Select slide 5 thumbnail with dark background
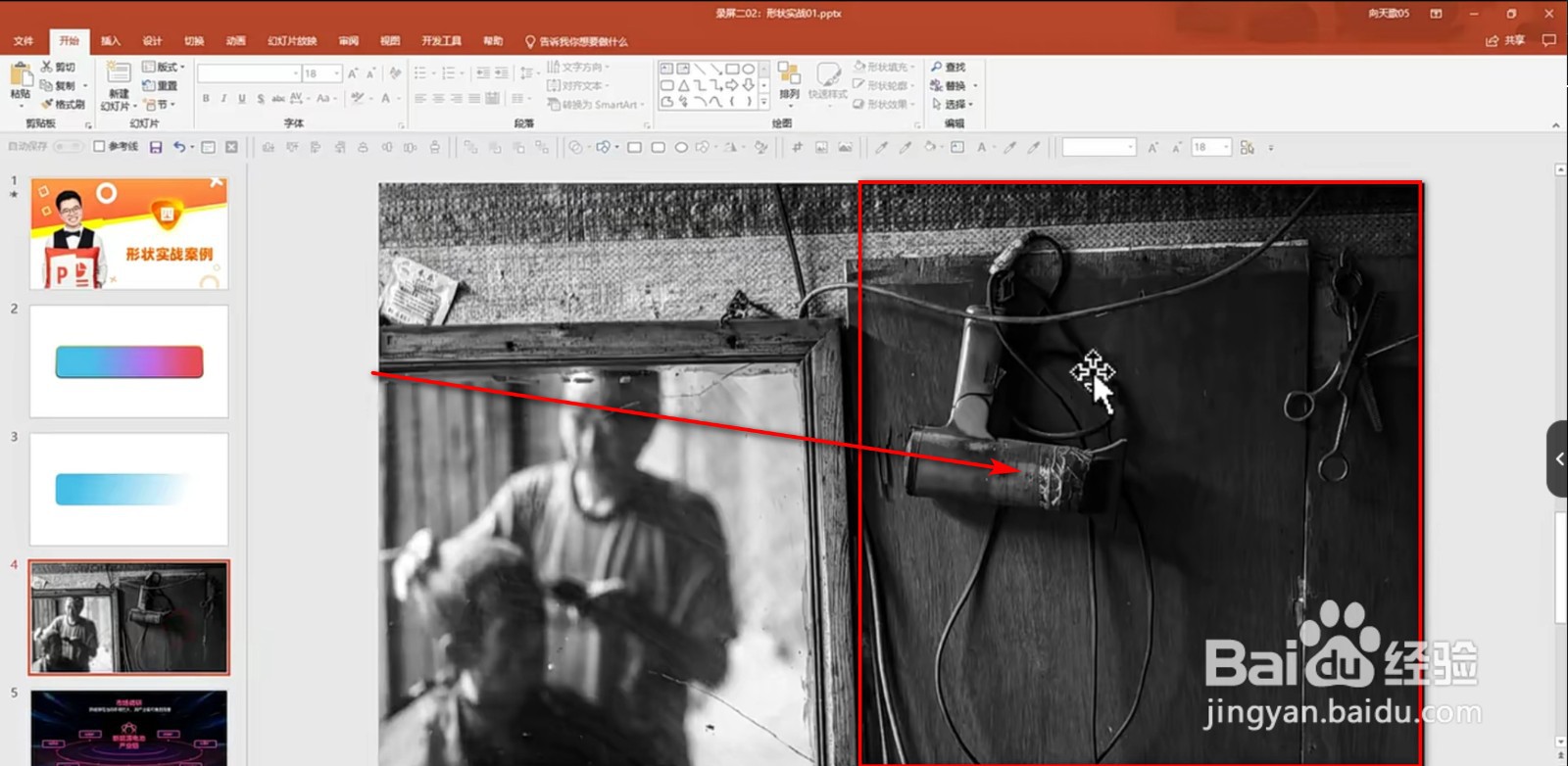 [129, 728]
